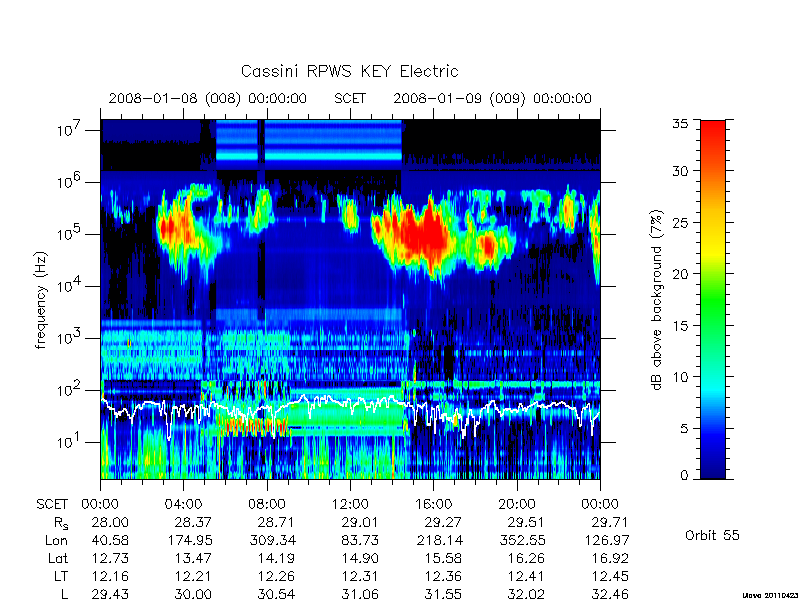Viewport: 800px width, 600px height.
Task: Click the Lat value "12.73"
Action: click(110, 558)
